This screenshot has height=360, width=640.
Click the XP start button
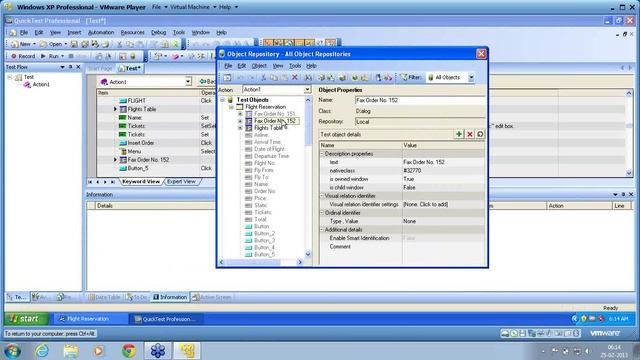26,319
